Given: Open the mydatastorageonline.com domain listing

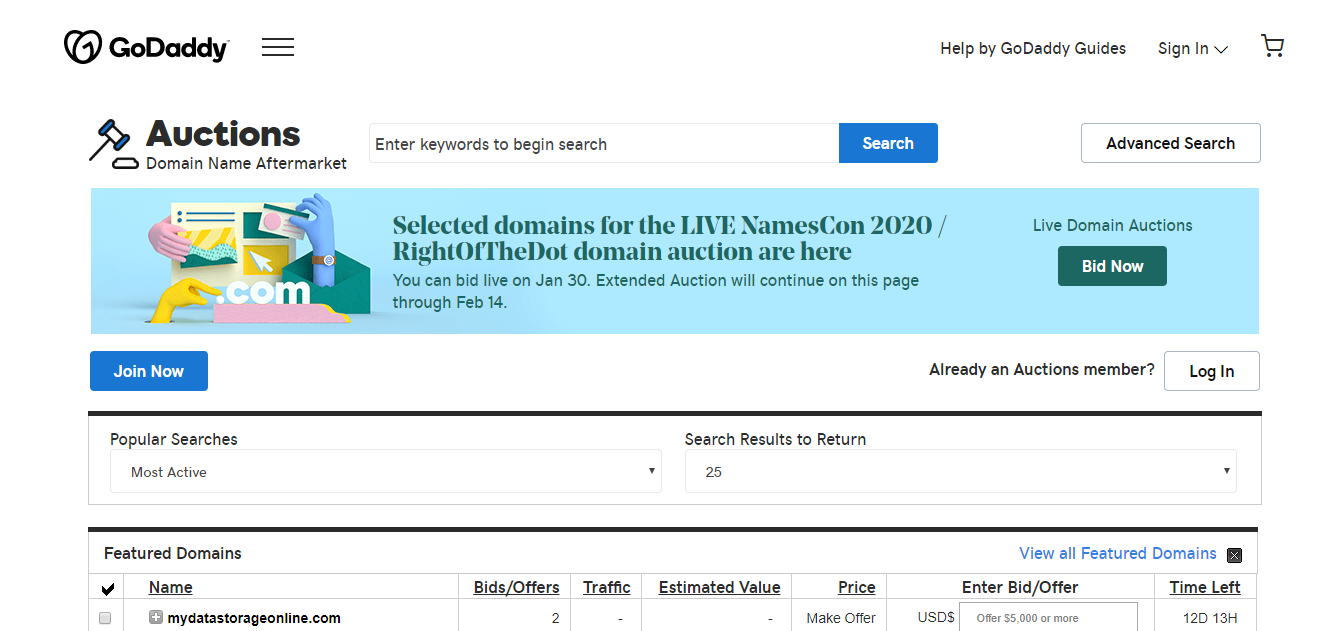Looking at the screenshot, I should click(x=254, y=618).
